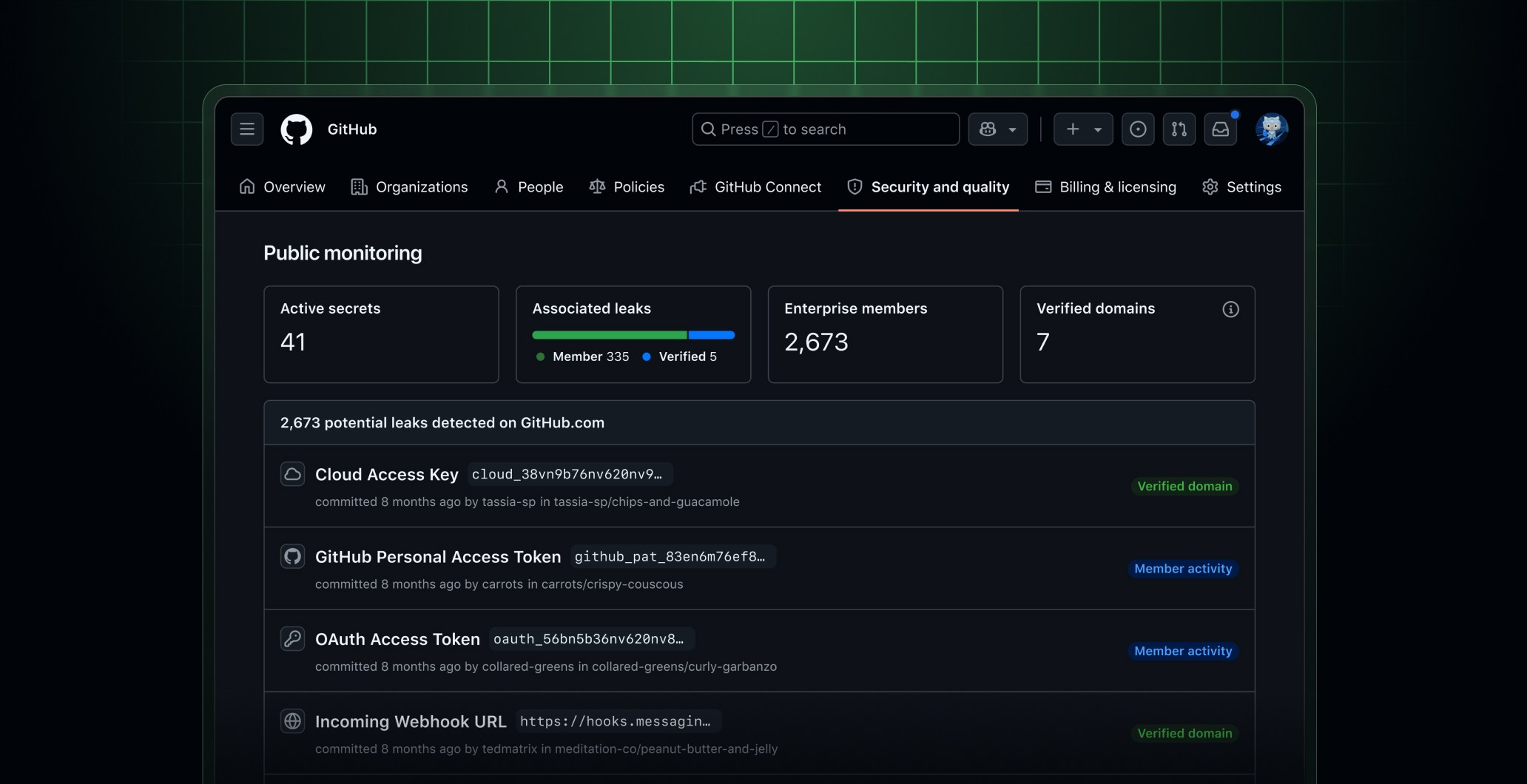Viewport: 1527px width, 784px height.
Task: Open the OAuth Access Token leak
Action: (x=397, y=639)
